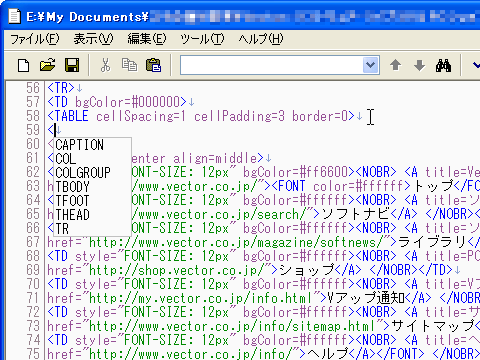
Task: Click inside the search text field
Action: (x=271, y=65)
